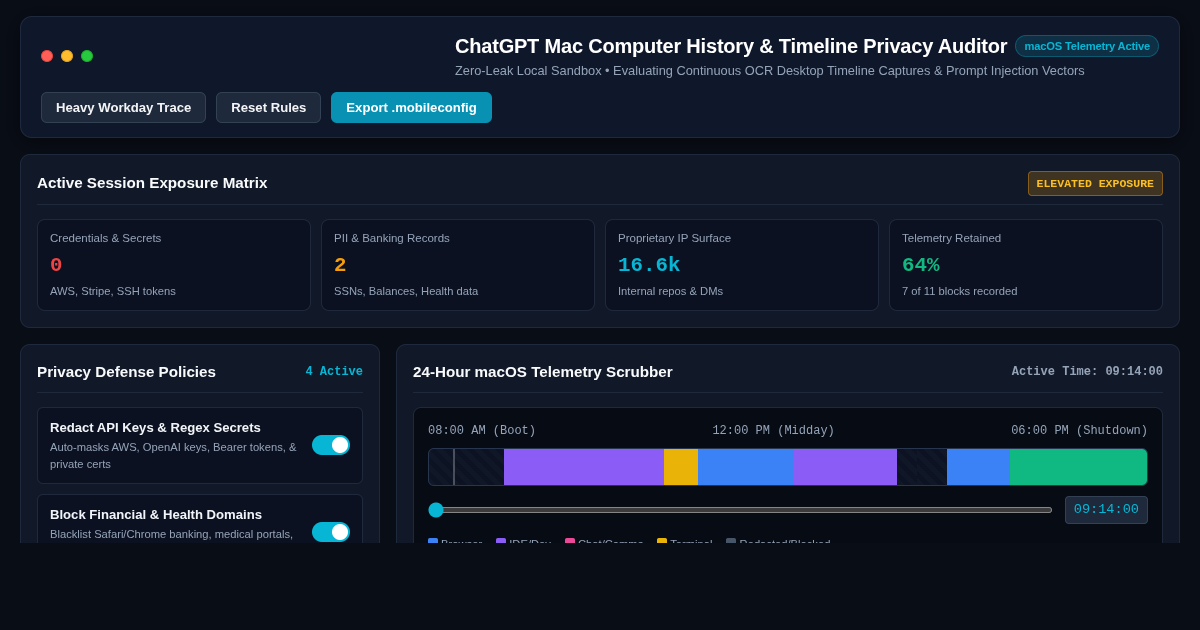Click the "08:00 AM (Boot)" timeline label
The height and width of the screenshot is (630, 1200).
pos(482,431)
